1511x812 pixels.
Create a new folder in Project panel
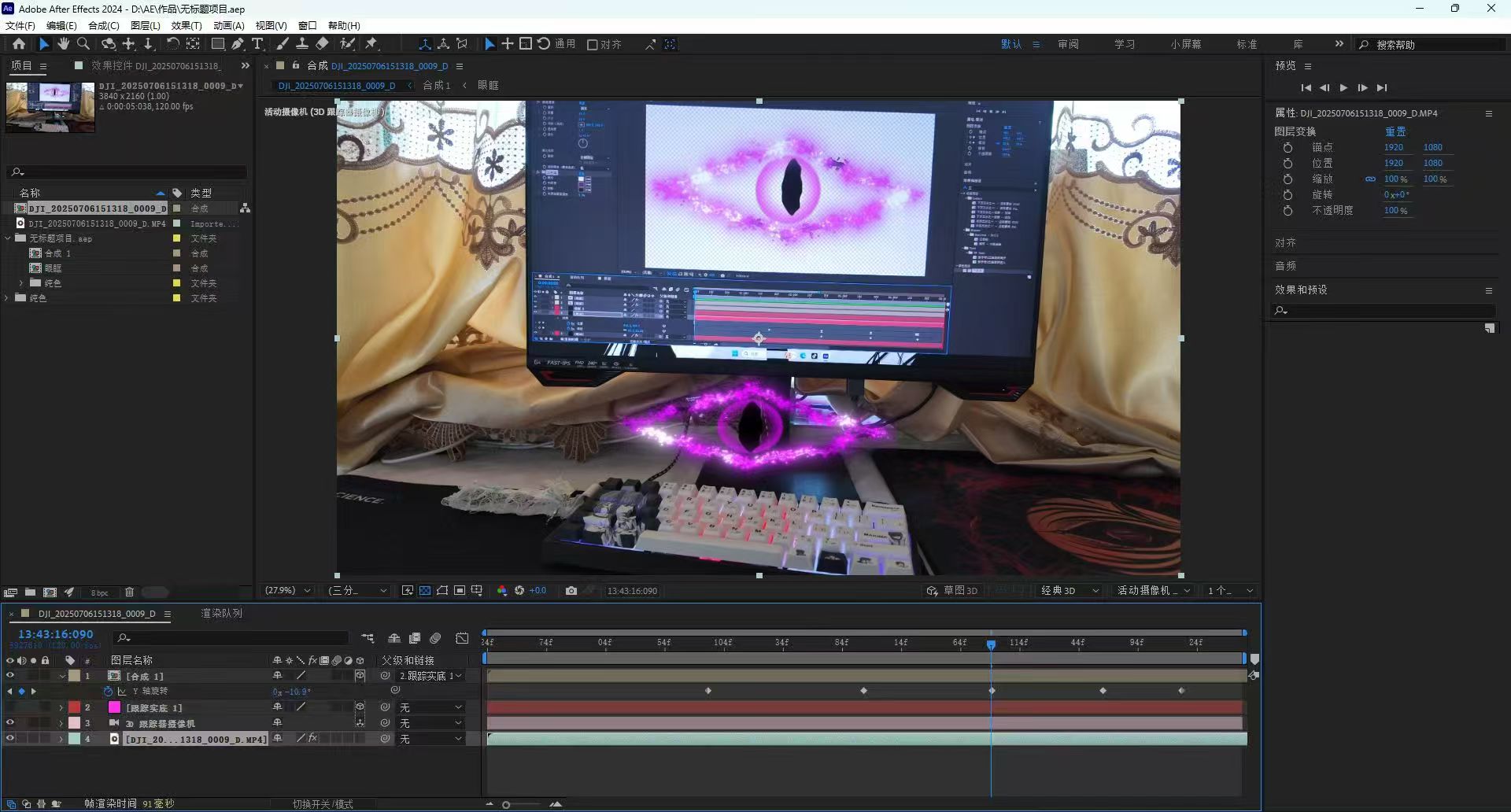click(x=30, y=592)
